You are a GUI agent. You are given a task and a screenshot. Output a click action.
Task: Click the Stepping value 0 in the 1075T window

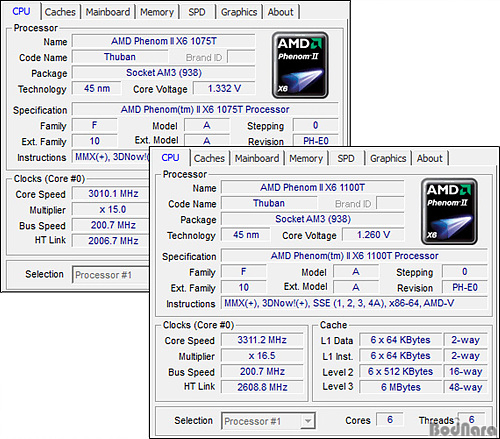[316, 125]
